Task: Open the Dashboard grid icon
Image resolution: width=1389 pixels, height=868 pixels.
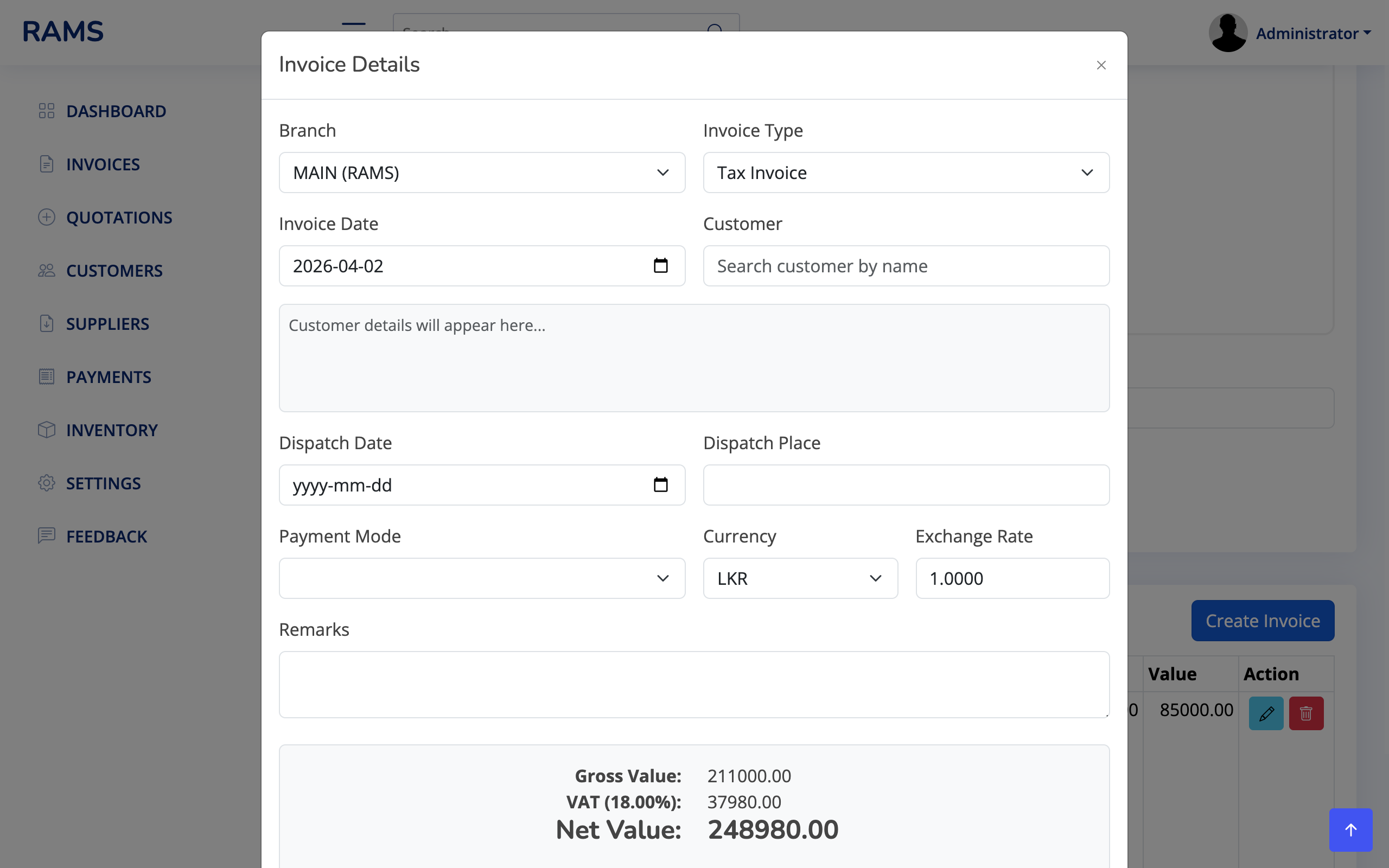Action: pyautogui.click(x=47, y=111)
